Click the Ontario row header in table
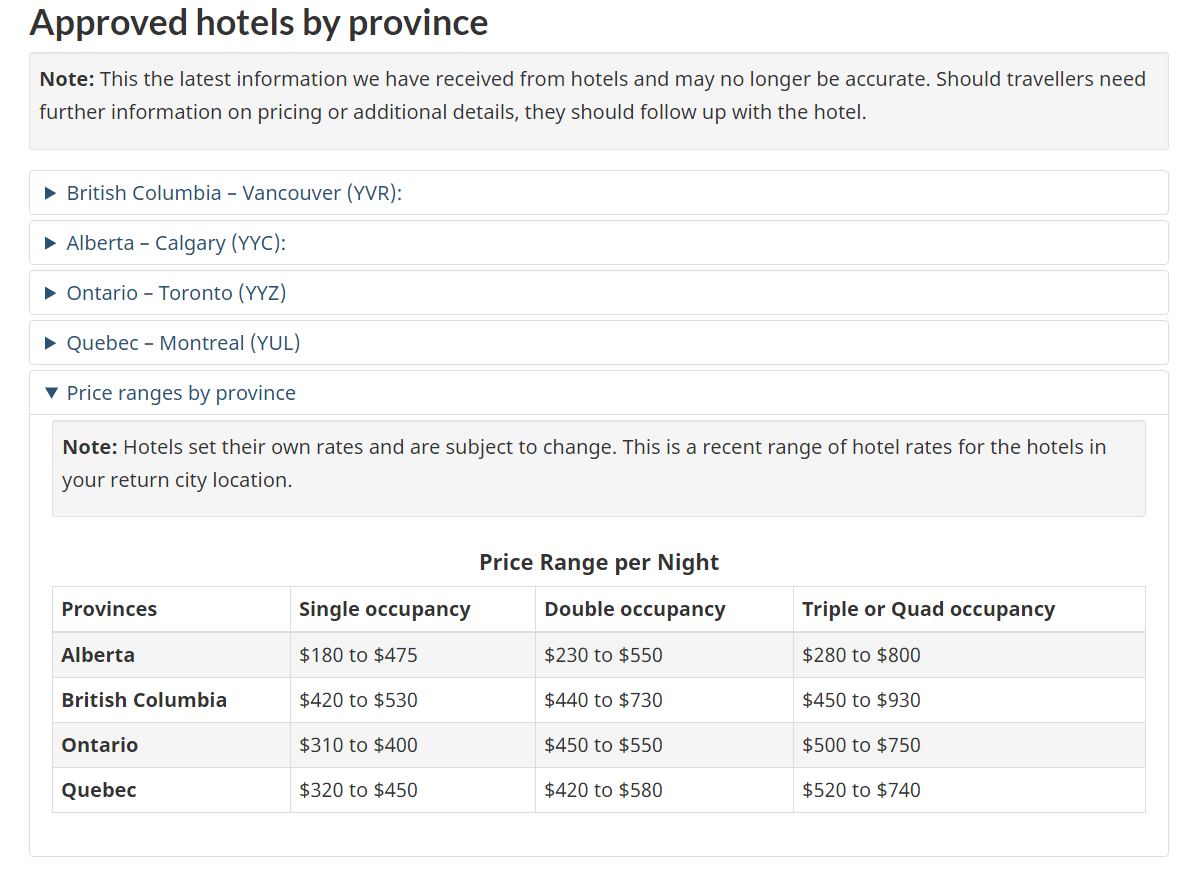Image resolution: width=1186 pixels, height=876 pixels. [100, 745]
